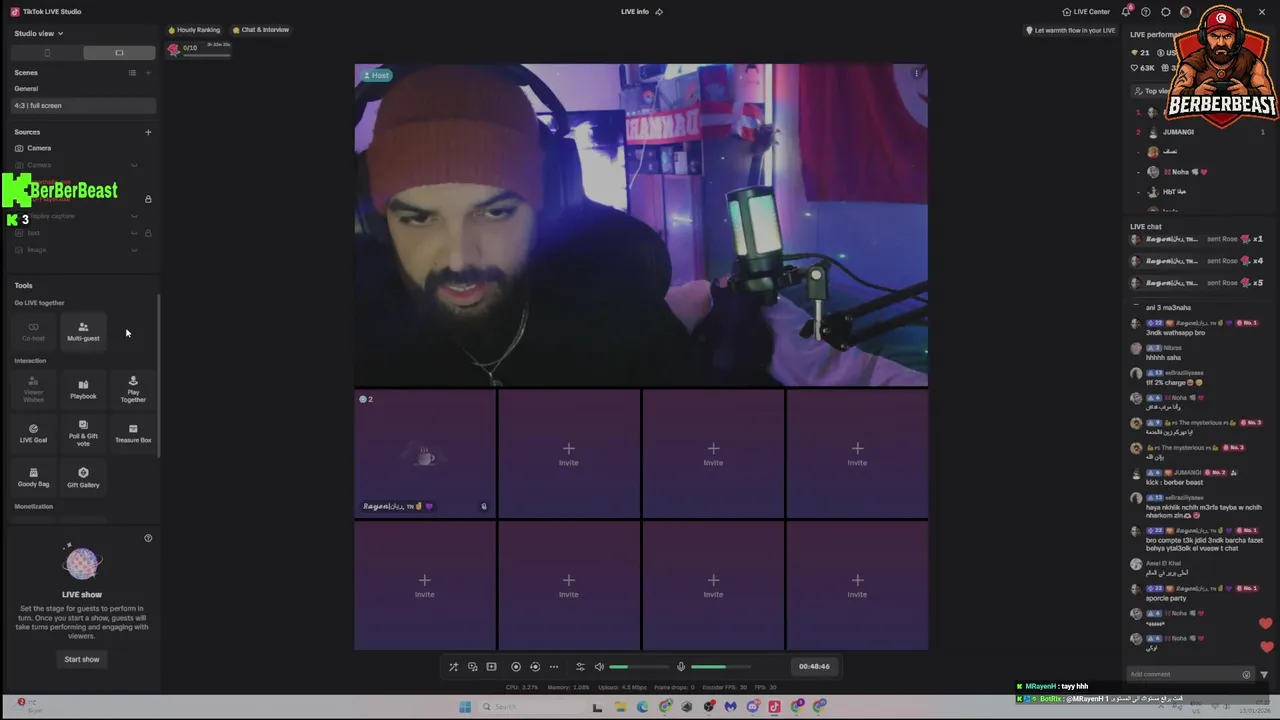Click top viewer HbT

(1198, 192)
